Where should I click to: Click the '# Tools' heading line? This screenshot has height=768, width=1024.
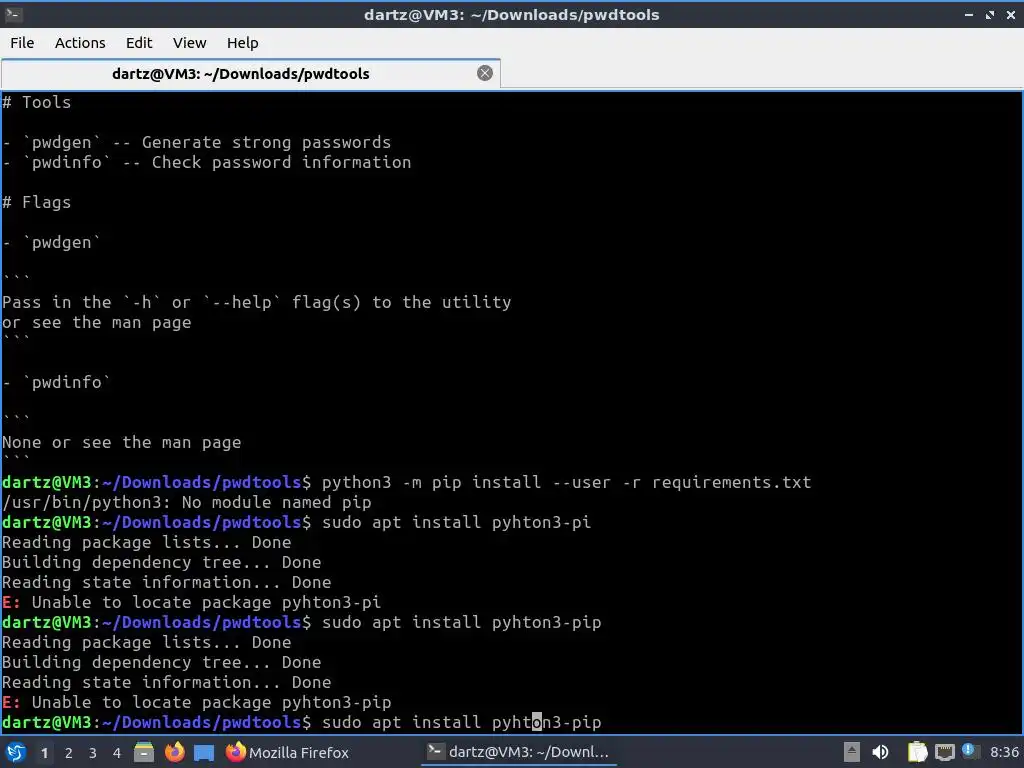(x=37, y=102)
